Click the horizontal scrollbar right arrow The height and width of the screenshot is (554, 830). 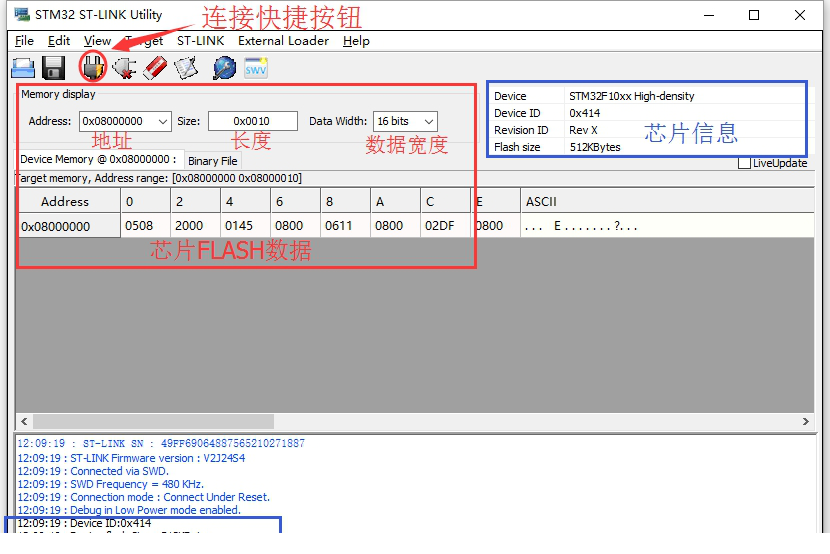pos(806,421)
